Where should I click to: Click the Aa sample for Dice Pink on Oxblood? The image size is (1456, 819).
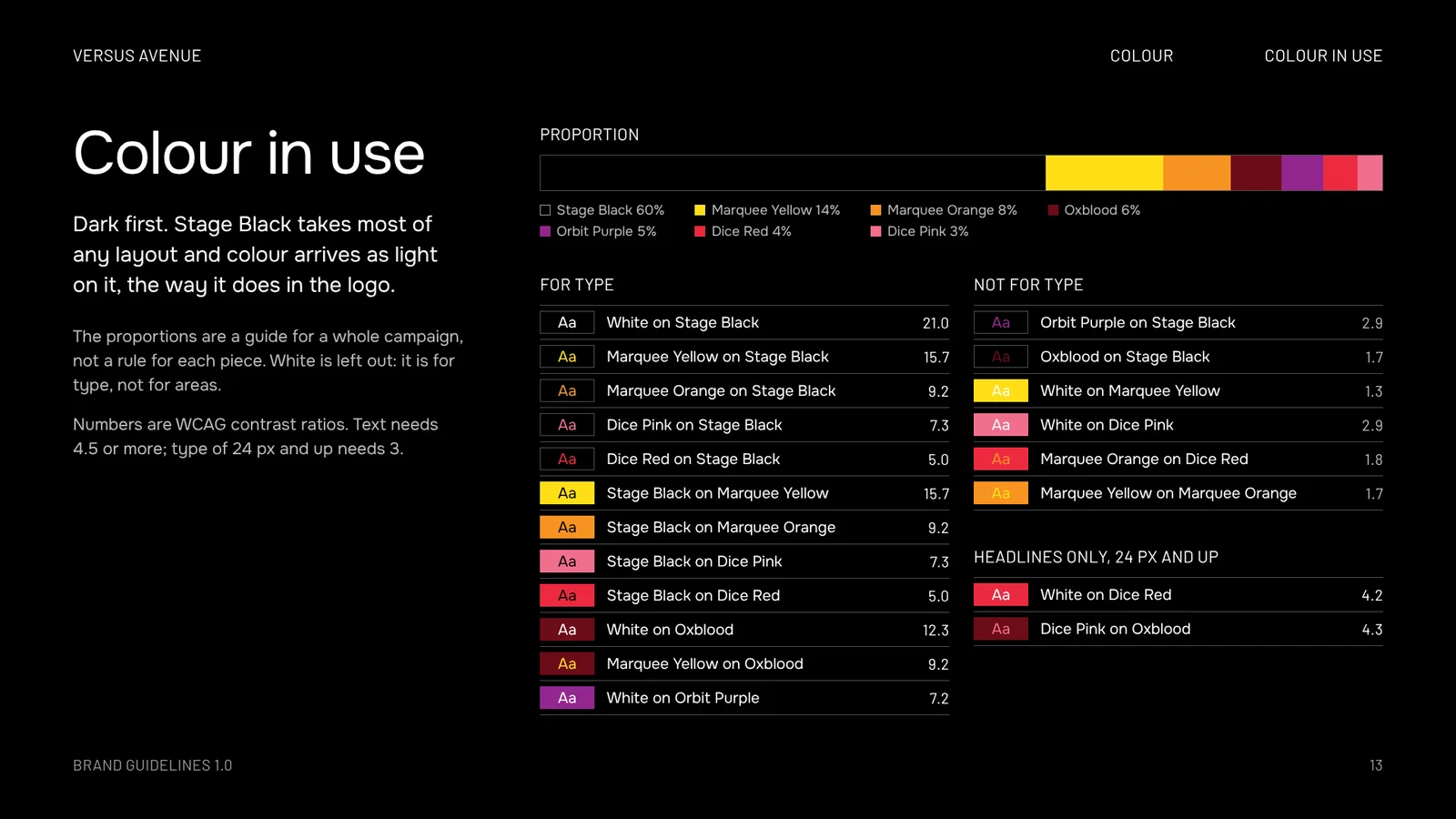(1001, 629)
